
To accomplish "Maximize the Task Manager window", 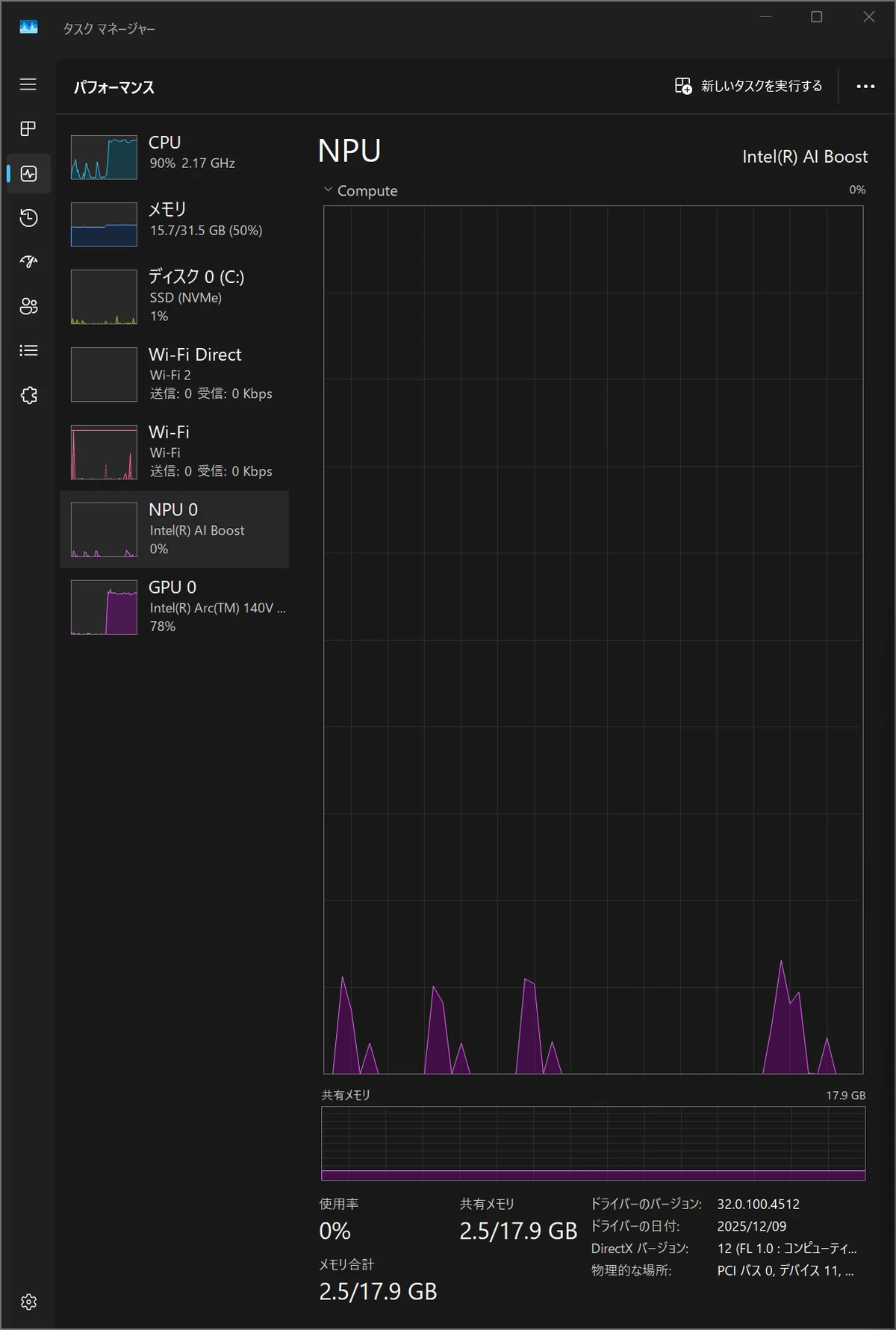I will pos(817,16).
